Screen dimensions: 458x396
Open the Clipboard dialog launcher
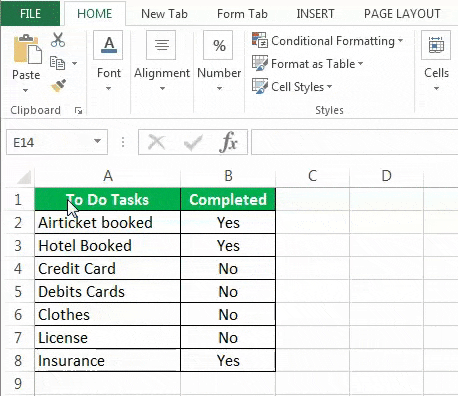pyautogui.click(x=79, y=111)
